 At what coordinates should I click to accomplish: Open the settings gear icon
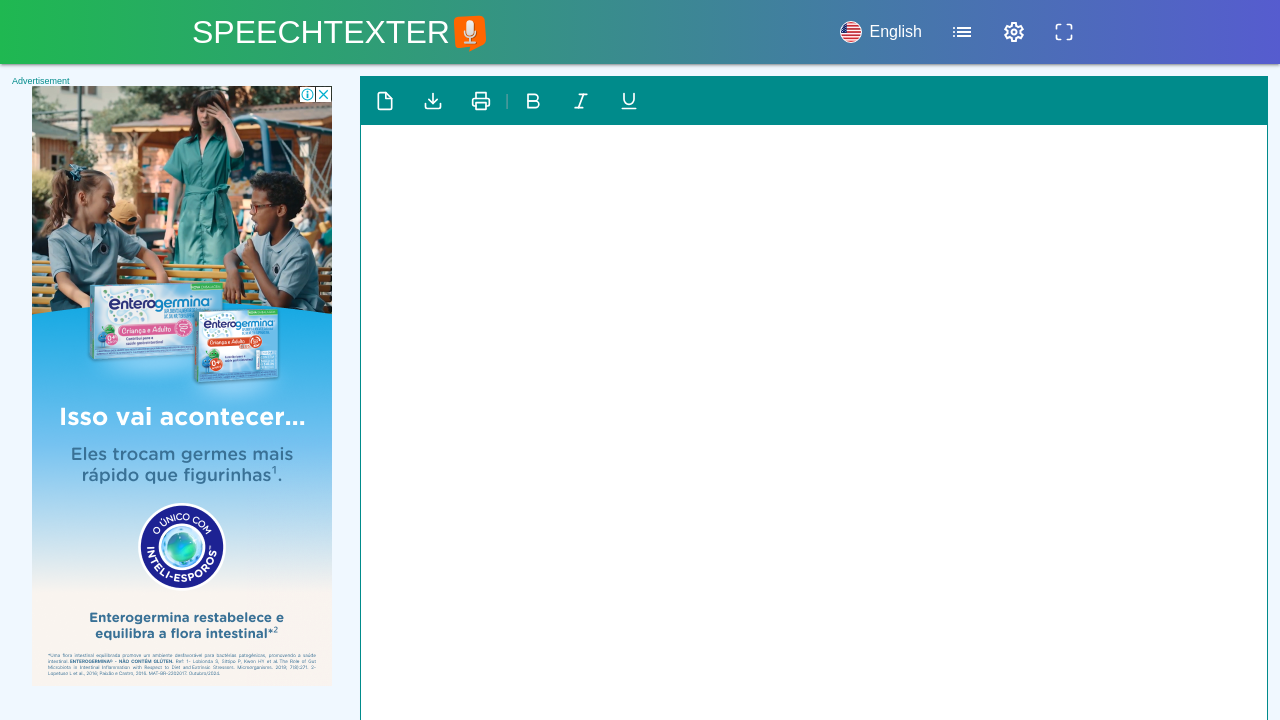click(x=1014, y=32)
